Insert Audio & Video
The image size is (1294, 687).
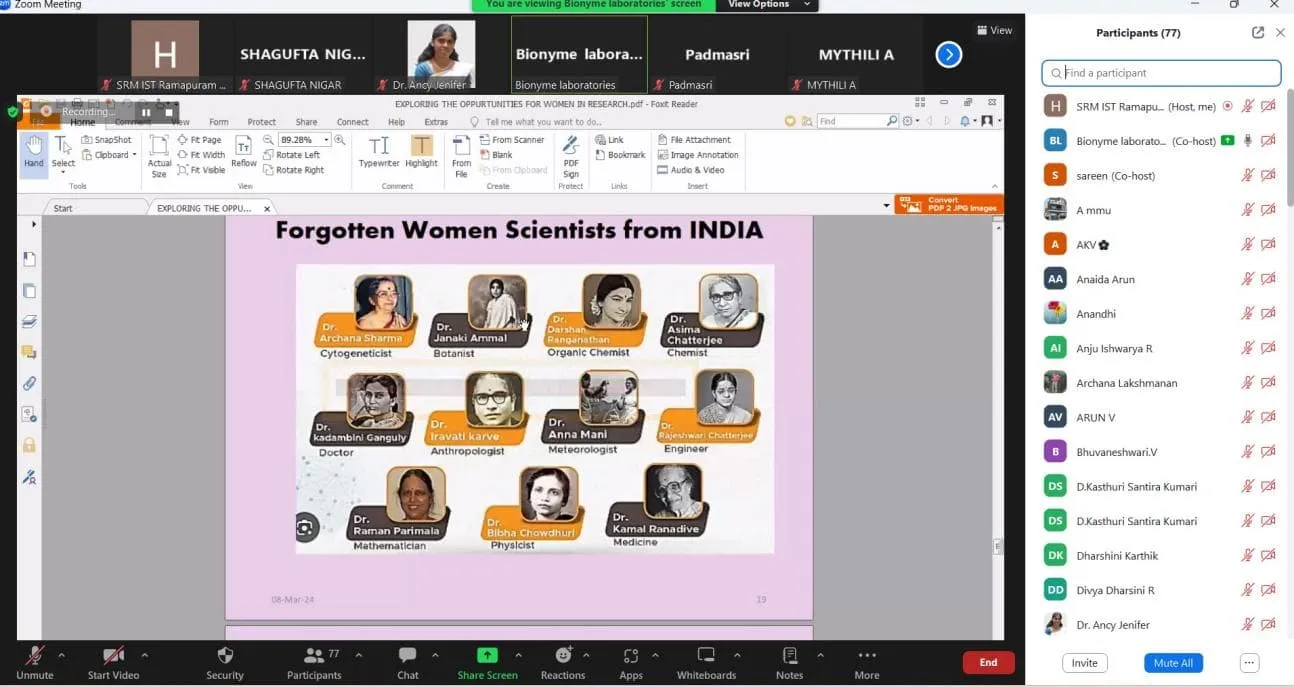pyautogui.click(x=691, y=170)
